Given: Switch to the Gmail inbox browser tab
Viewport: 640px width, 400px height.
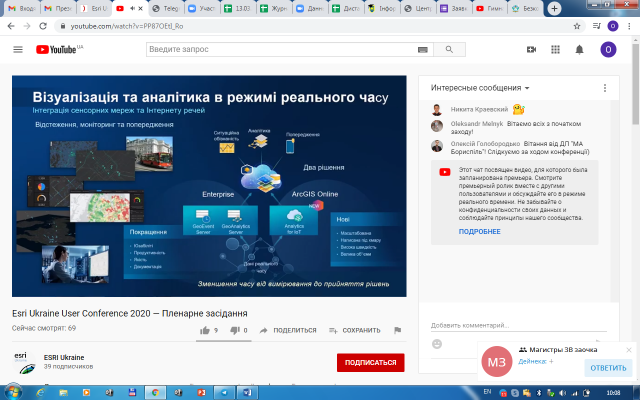Looking at the screenshot, I should tap(20, 8).
